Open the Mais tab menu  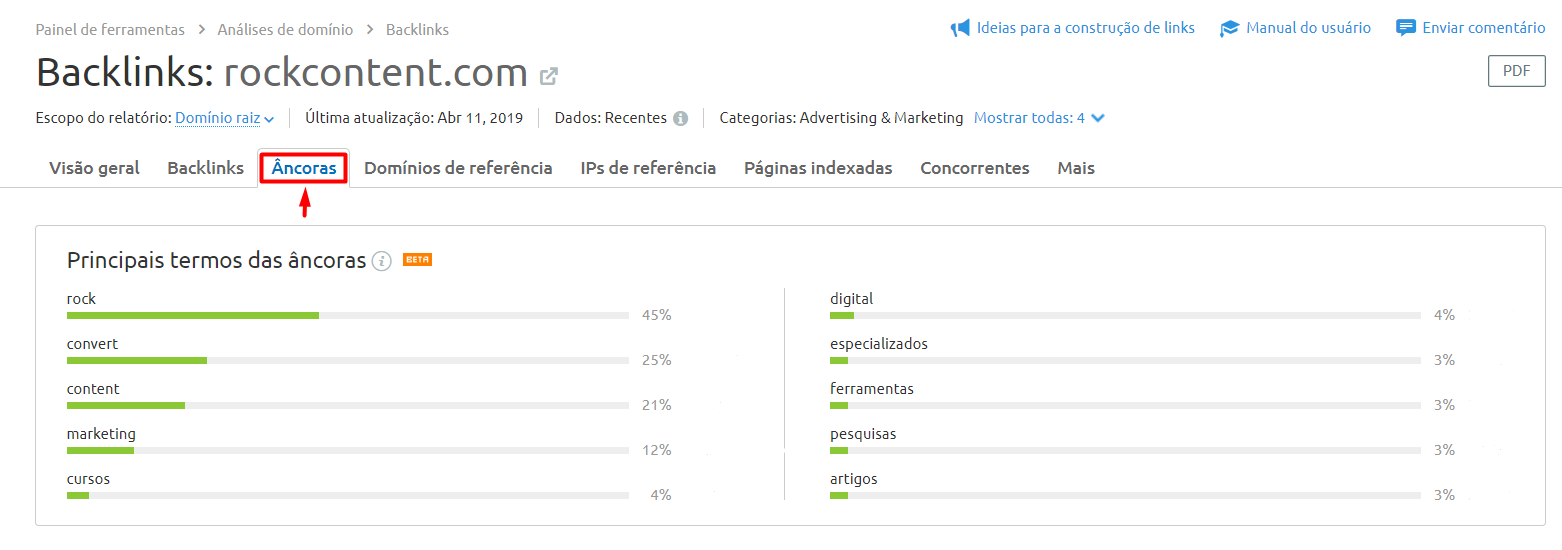click(x=1076, y=168)
